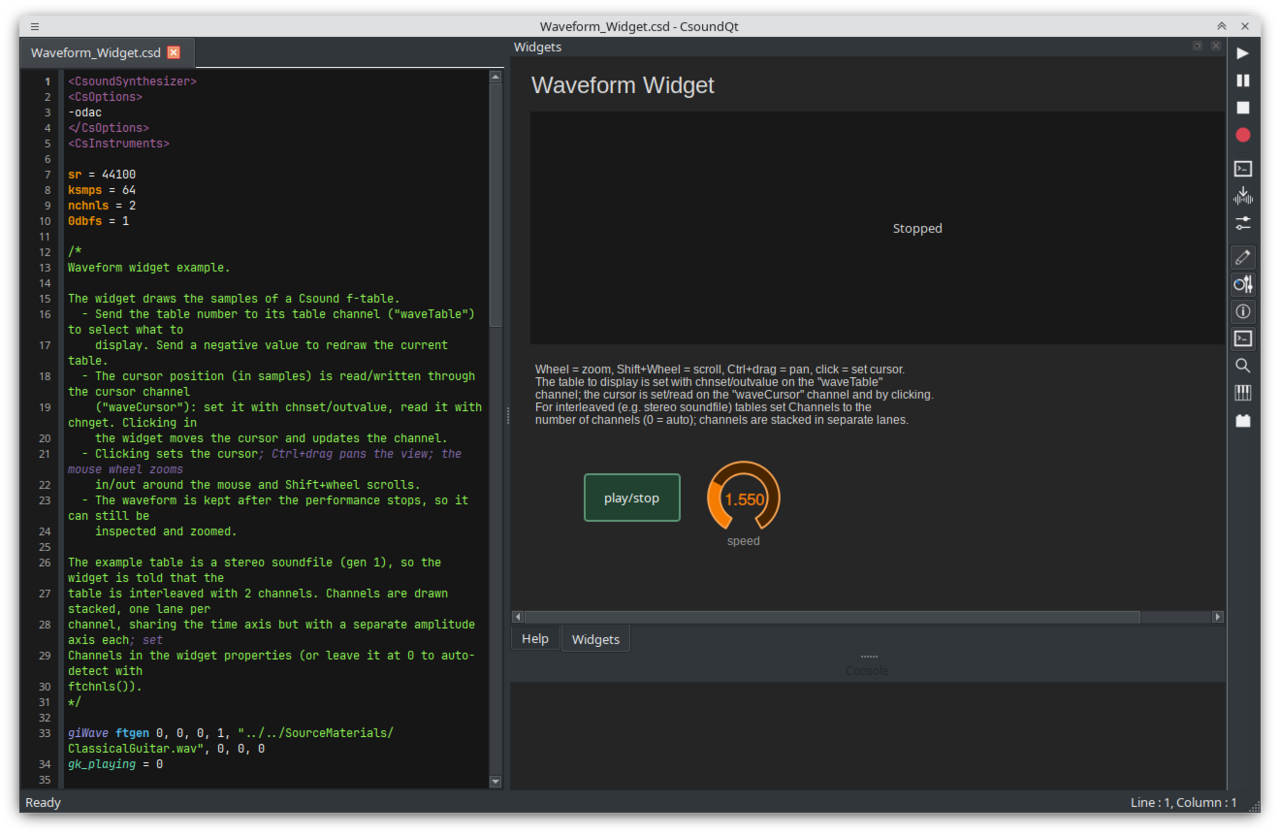Run in terminal using the upper terminal icon
The image size is (1280, 836).
(1243, 169)
